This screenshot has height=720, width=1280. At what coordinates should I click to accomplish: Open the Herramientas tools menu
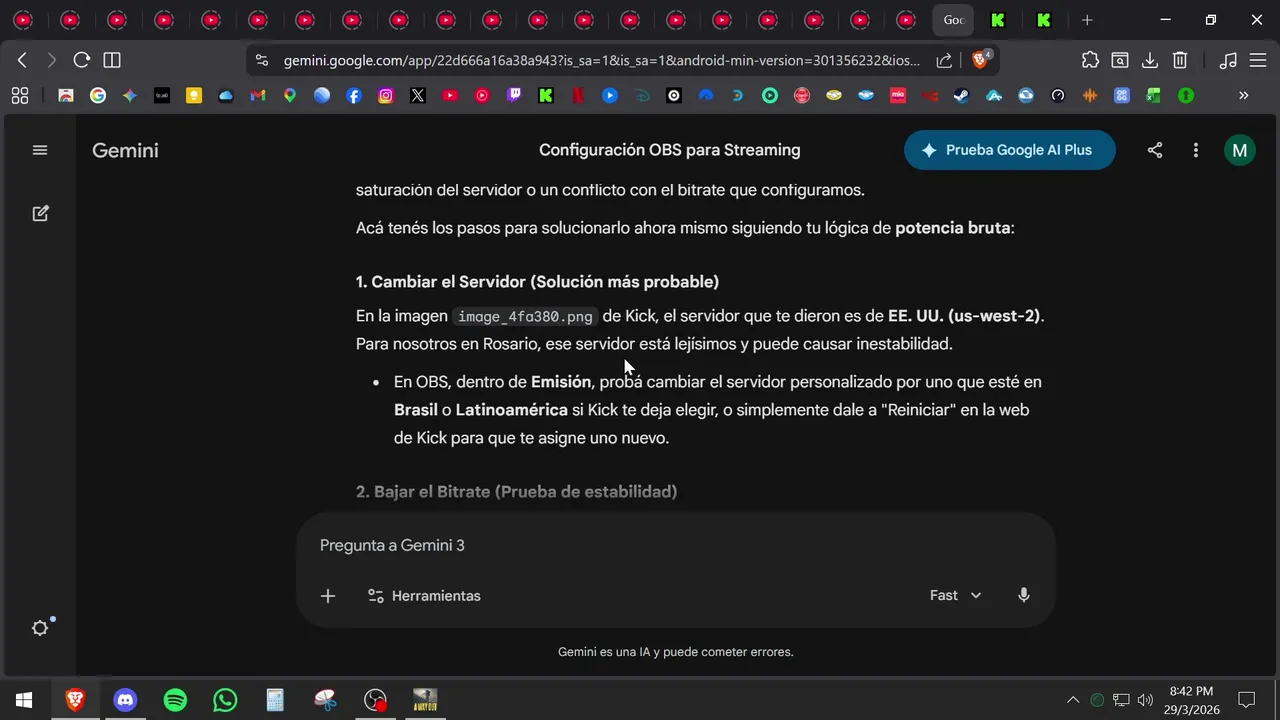(x=424, y=596)
